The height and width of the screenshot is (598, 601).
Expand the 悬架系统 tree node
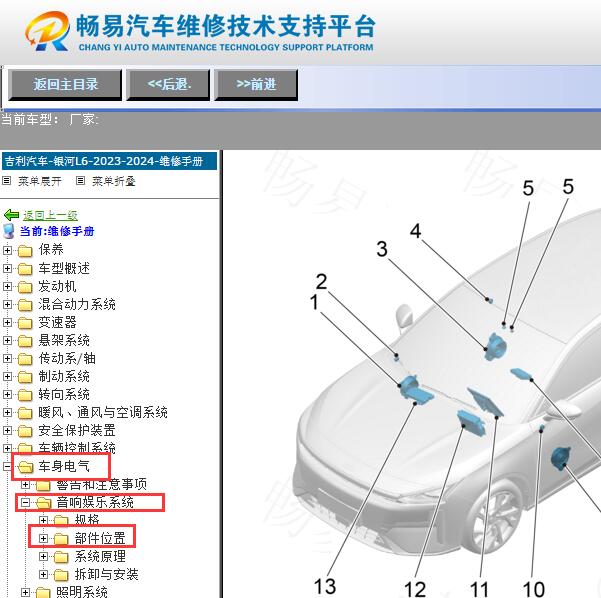(7, 340)
